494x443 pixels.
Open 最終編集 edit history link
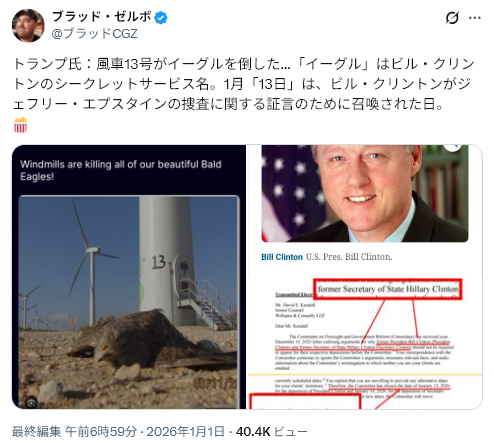point(37,432)
